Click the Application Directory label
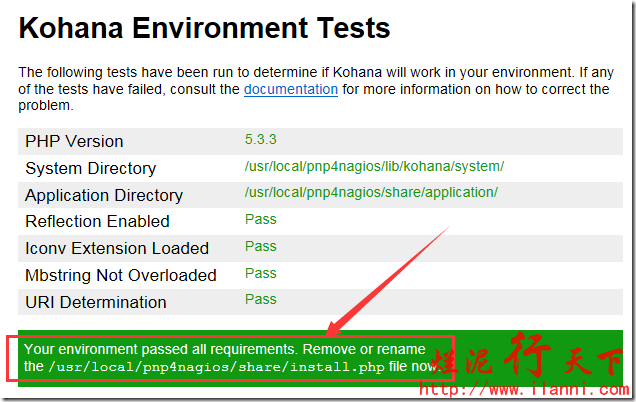The image size is (636, 402). [x=103, y=195]
